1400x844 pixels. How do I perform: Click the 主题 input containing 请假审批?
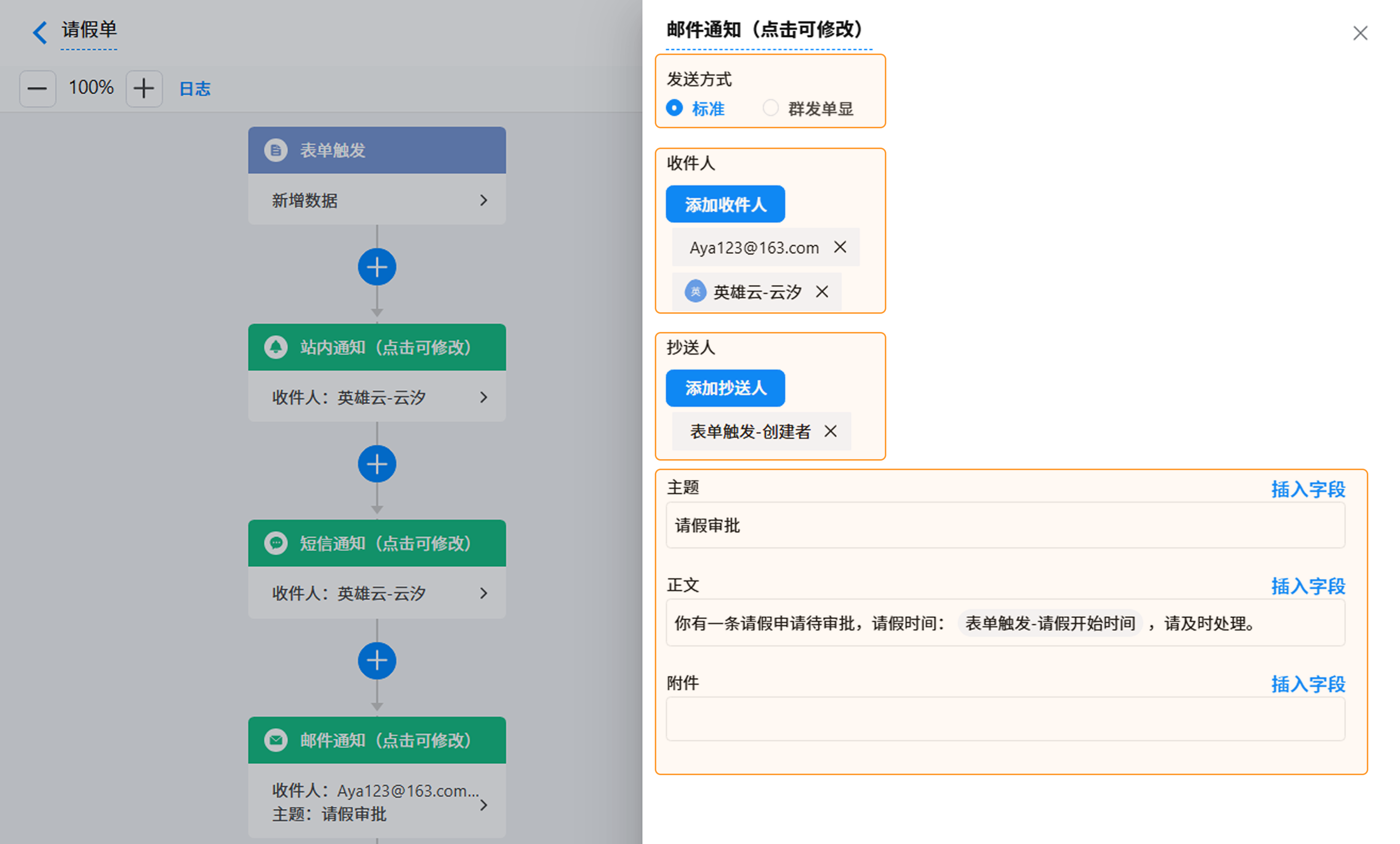(1005, 525)
